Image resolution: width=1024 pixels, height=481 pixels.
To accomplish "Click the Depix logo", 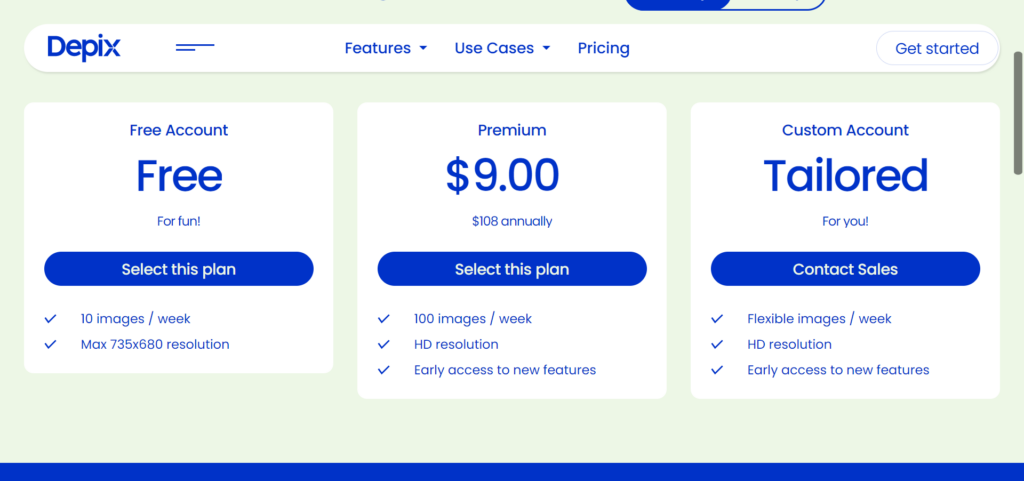I will pyautogui.click(x=83, y=48).
